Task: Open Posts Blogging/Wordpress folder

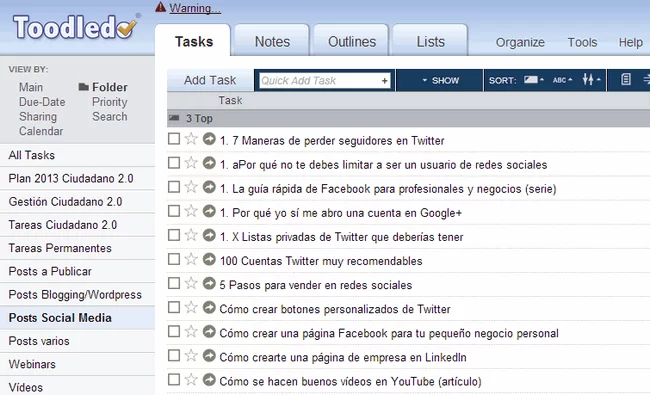Action: click(77, 295)
